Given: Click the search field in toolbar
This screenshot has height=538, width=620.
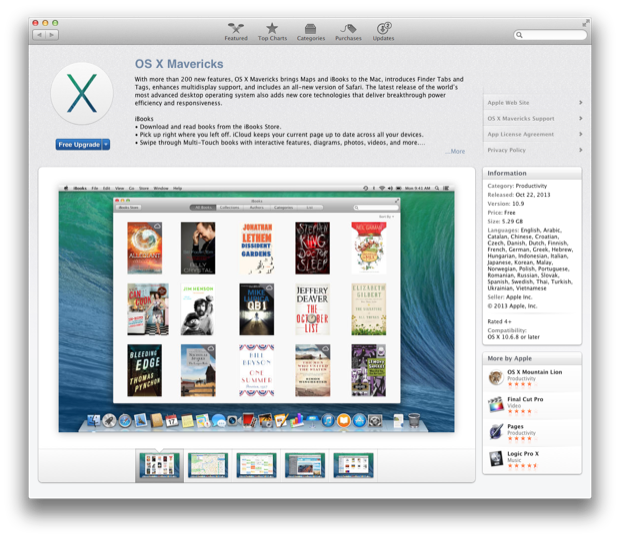Looking at the screenshot, I should (x=550, y=35).
